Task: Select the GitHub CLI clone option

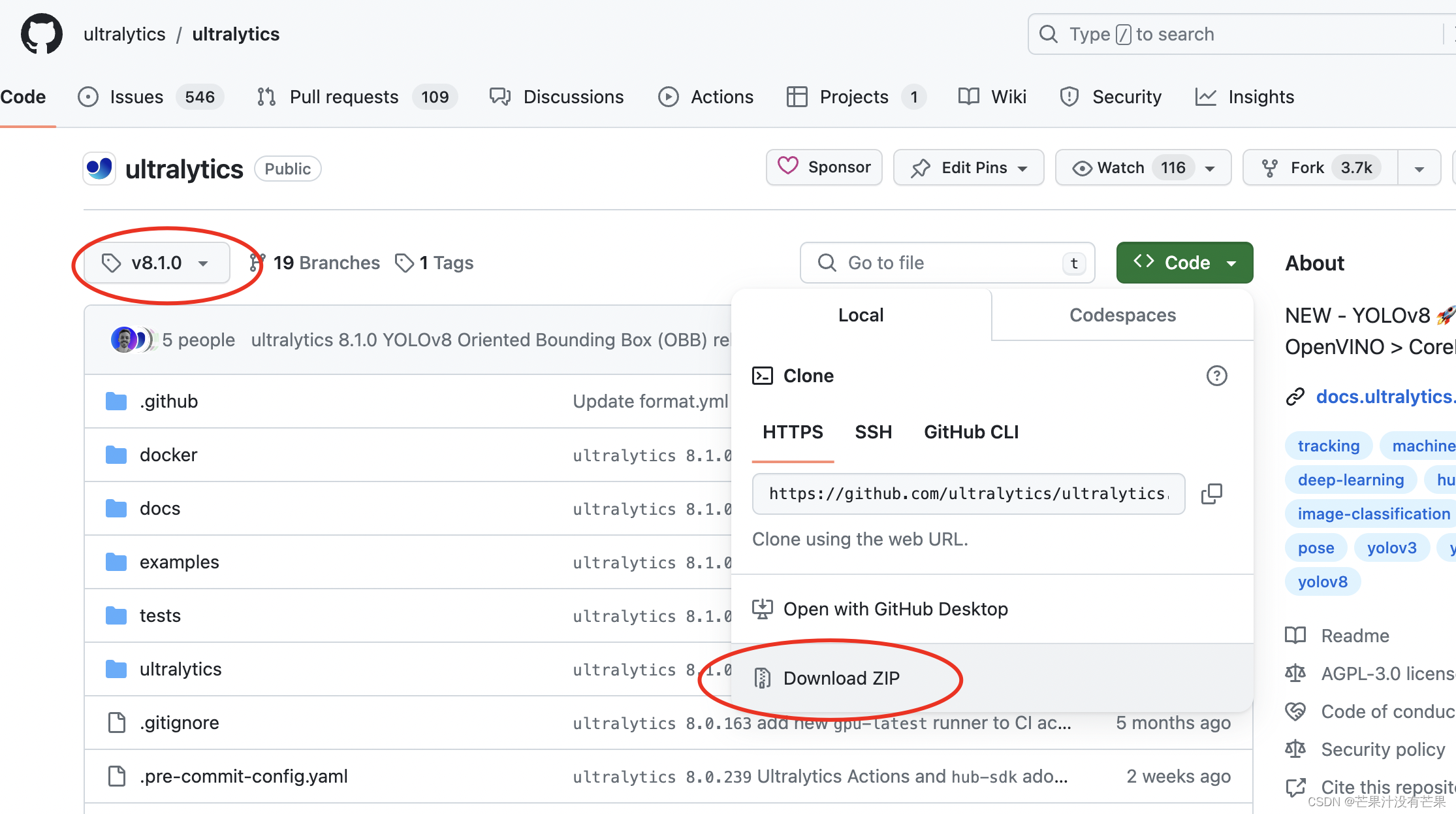Action: pos(972,432)
